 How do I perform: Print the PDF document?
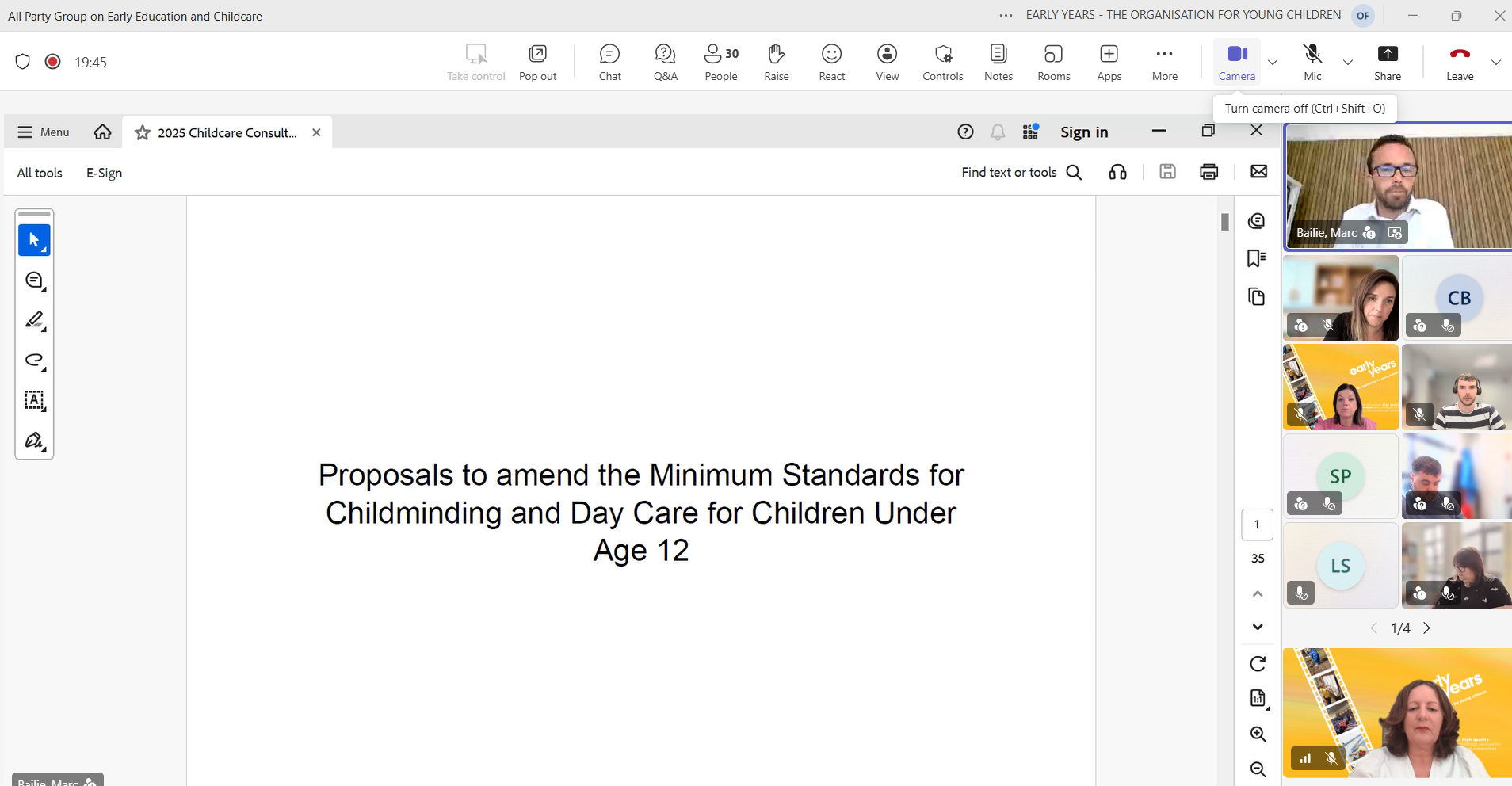pyautogui.click(x=1208, y=172)
